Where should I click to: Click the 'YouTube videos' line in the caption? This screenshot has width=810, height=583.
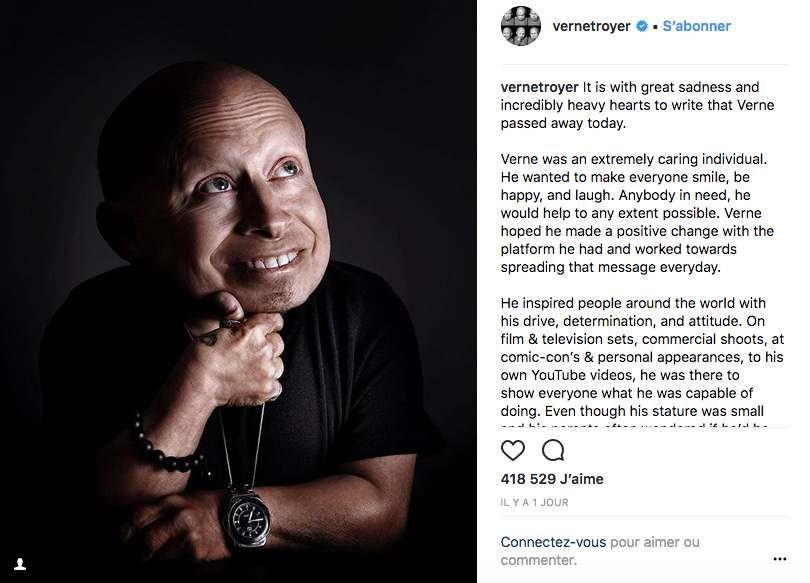pos(620,375)
